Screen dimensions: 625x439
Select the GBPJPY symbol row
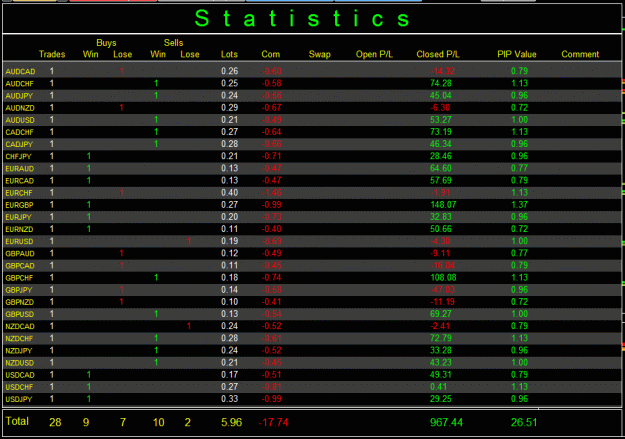pos(312,290)
